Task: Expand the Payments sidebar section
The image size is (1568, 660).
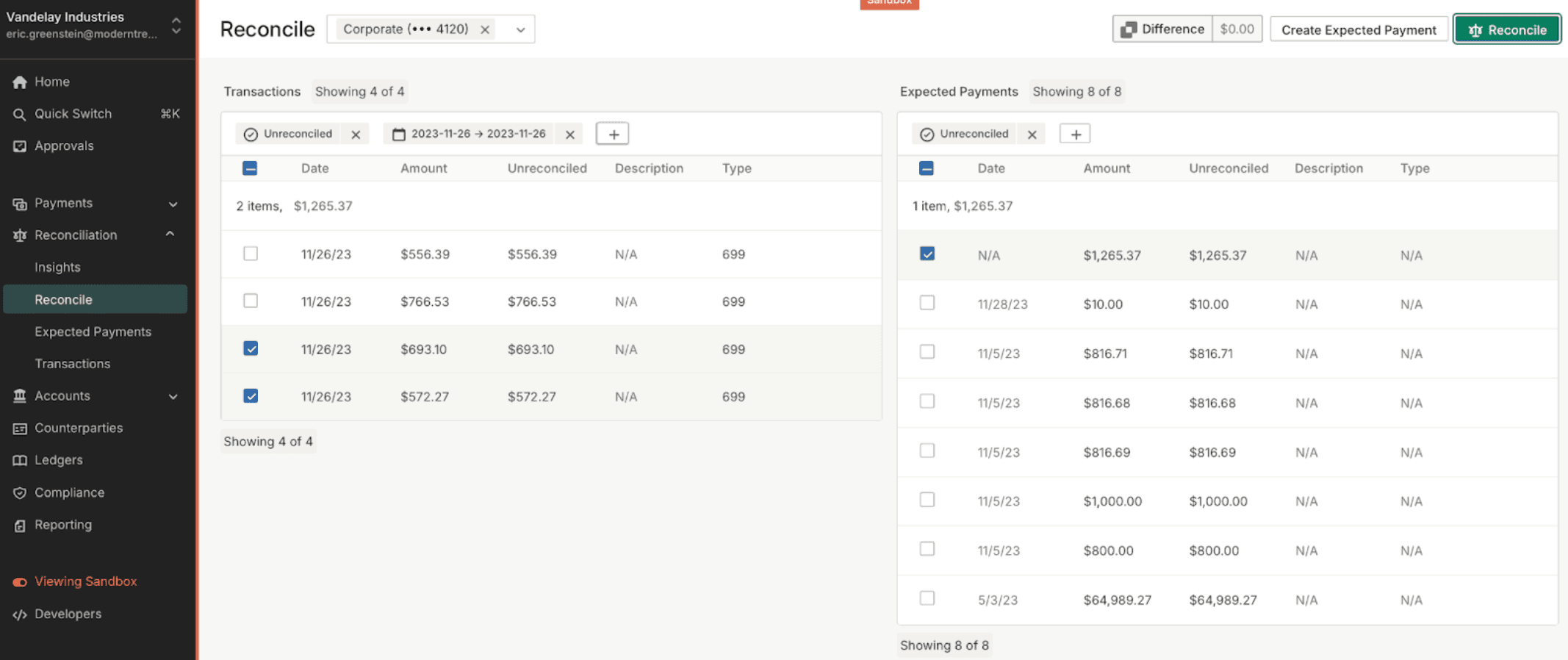Action: click(x=173, y=204)
